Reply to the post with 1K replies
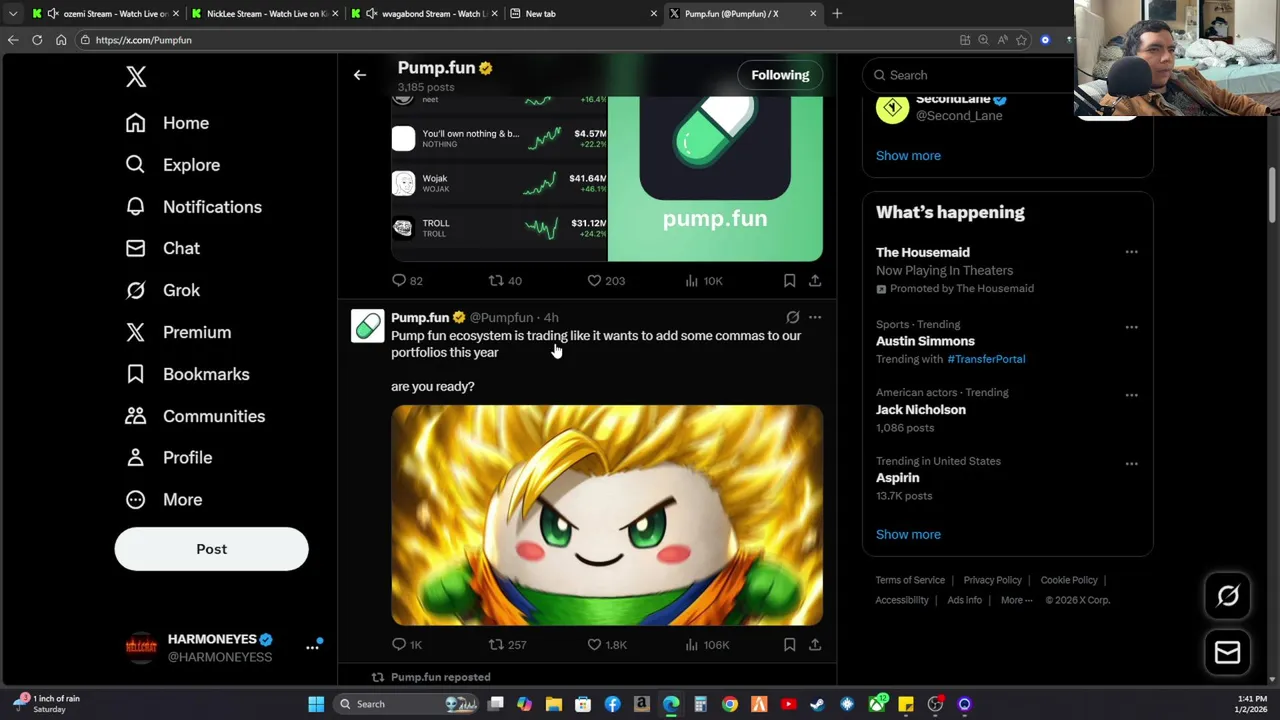Image resolution: width=1280 pixels, height=720 pixels. click(x=407, y=645)
